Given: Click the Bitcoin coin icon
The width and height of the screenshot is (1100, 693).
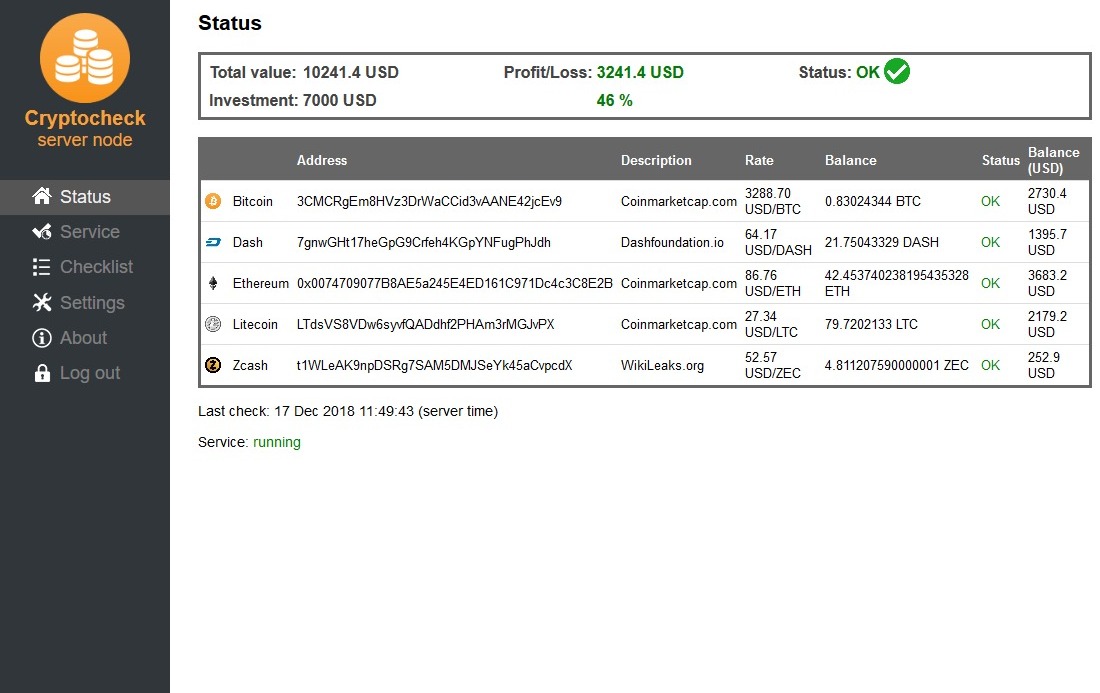Looking at the screenshot, I should (213, 201).
